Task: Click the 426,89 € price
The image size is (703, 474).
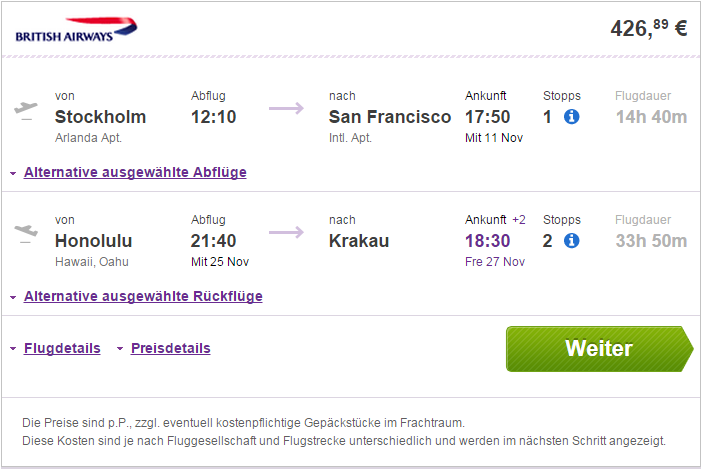Action: click(x=649, y=29)
